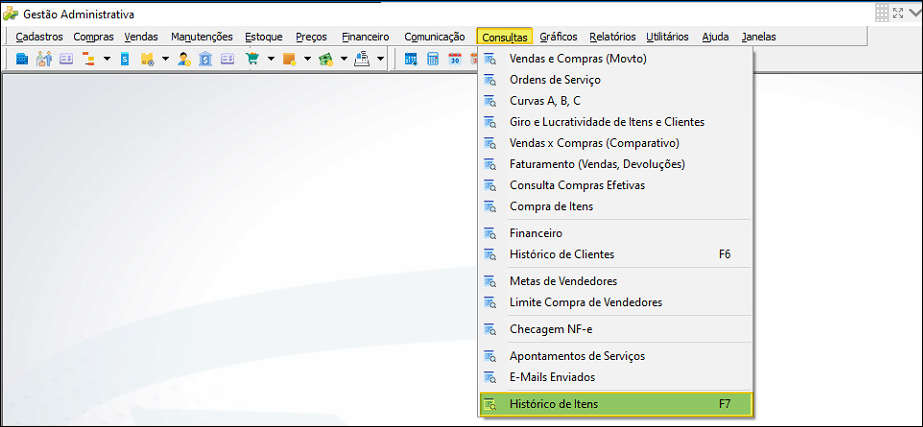
Task: Click the orange hierarchy tree icon
Action: pos(88,59)
